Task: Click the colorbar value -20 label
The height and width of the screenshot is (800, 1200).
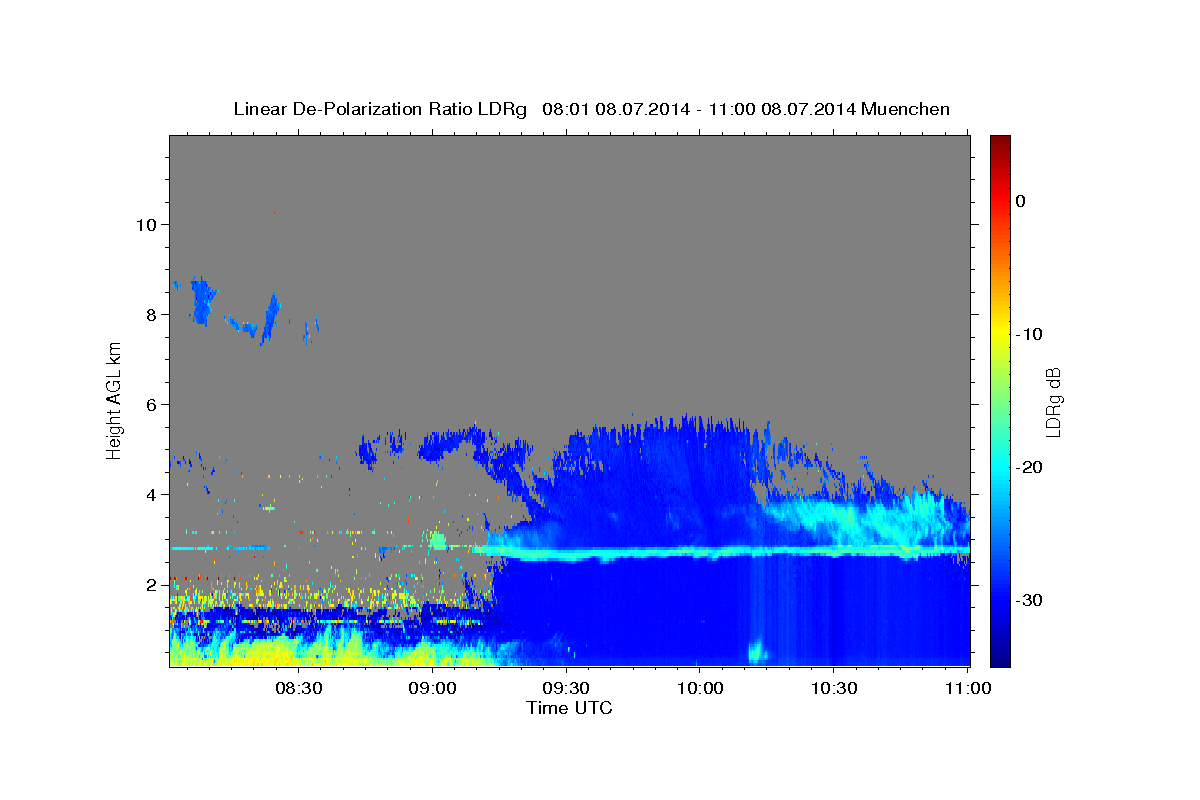Action: coord(1029,467)
